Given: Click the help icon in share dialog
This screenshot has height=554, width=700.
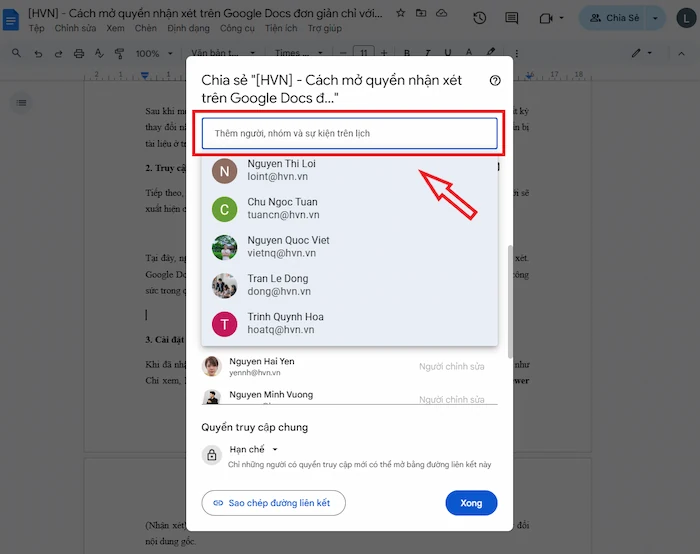Looking at the screenshot, I should pyautogui.click(x=495, y=81).
